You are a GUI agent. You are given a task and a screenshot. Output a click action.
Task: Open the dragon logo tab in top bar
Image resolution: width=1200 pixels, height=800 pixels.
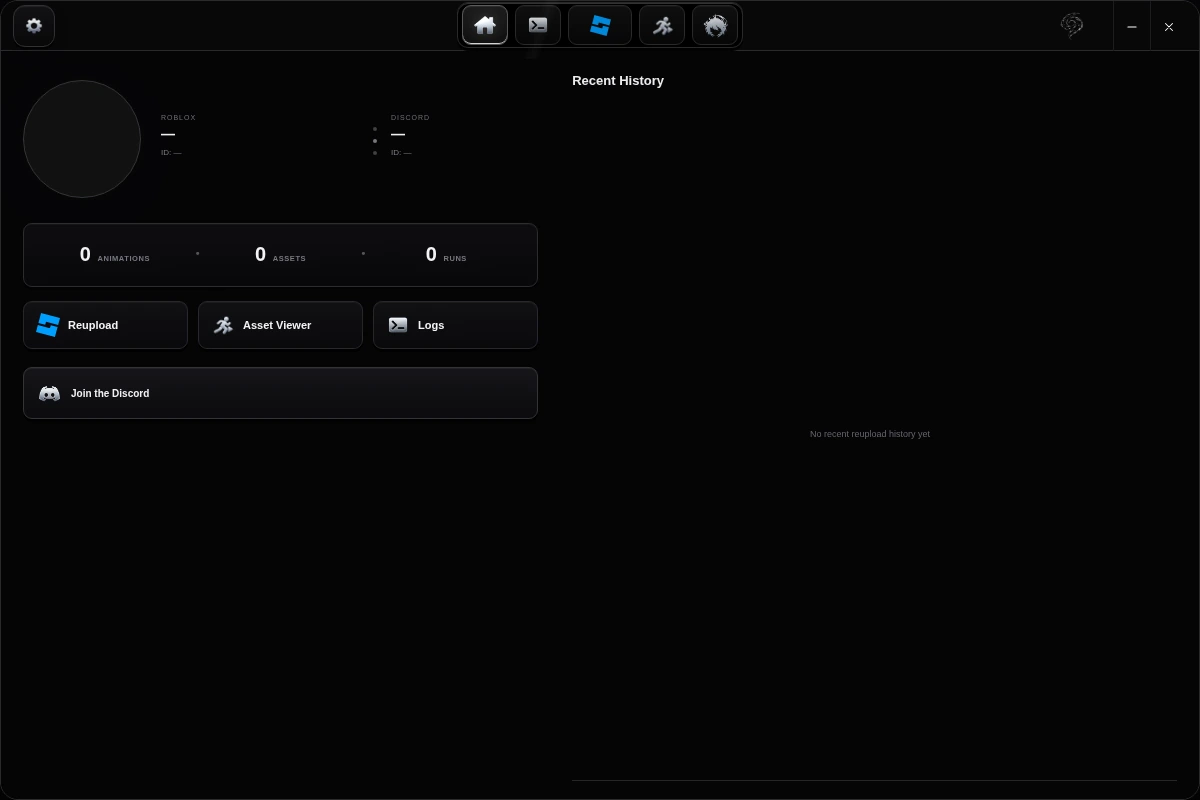(x=715, y=25)
